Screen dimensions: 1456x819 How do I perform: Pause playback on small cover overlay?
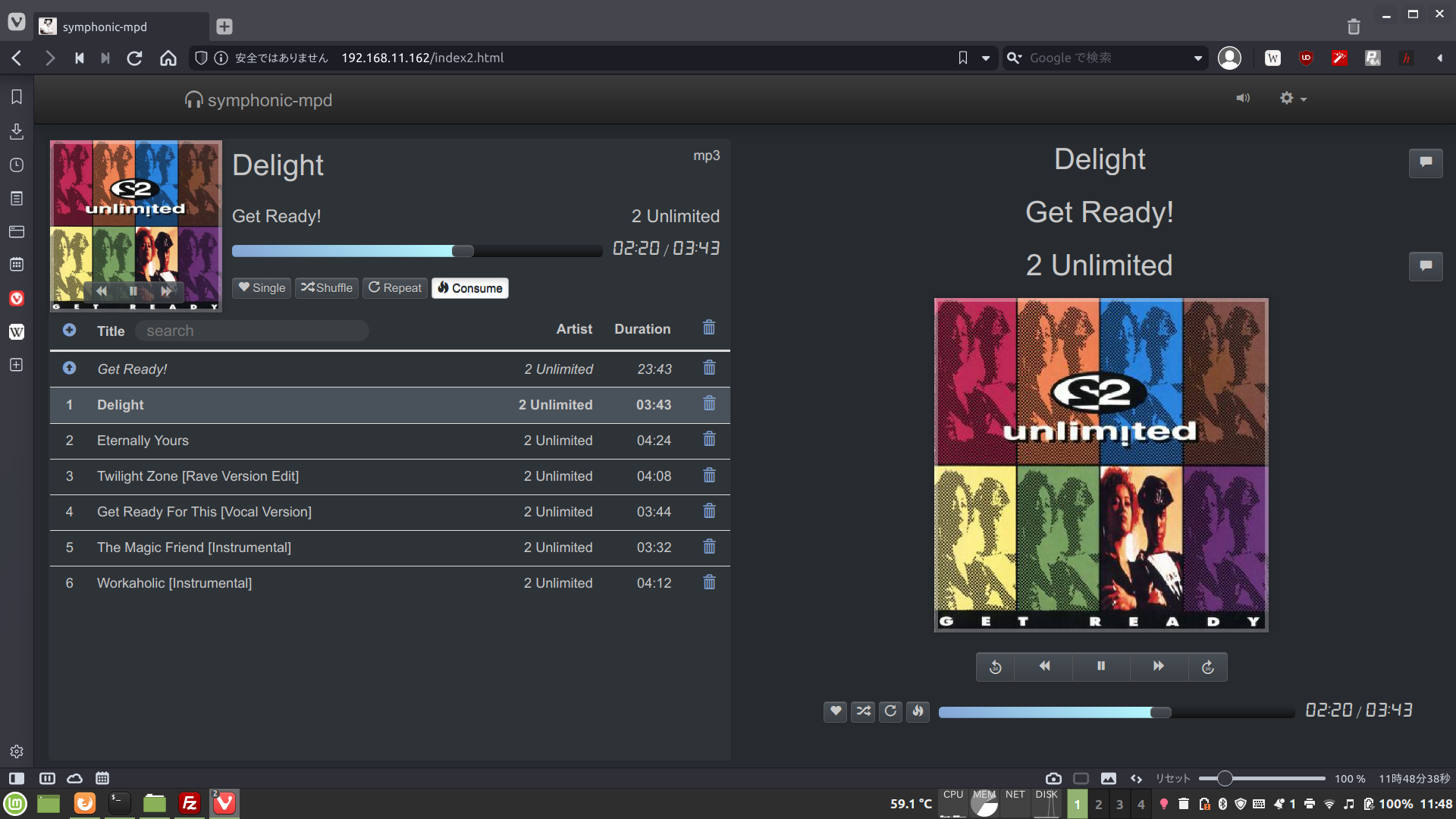(x=133, y=291)
